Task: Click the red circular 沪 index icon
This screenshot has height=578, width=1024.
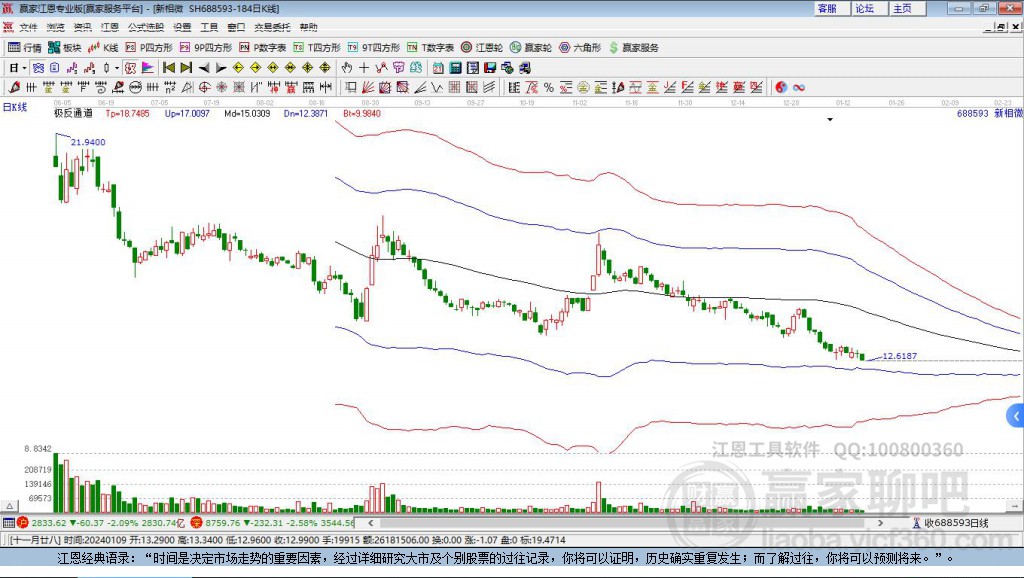Action: 23,523
